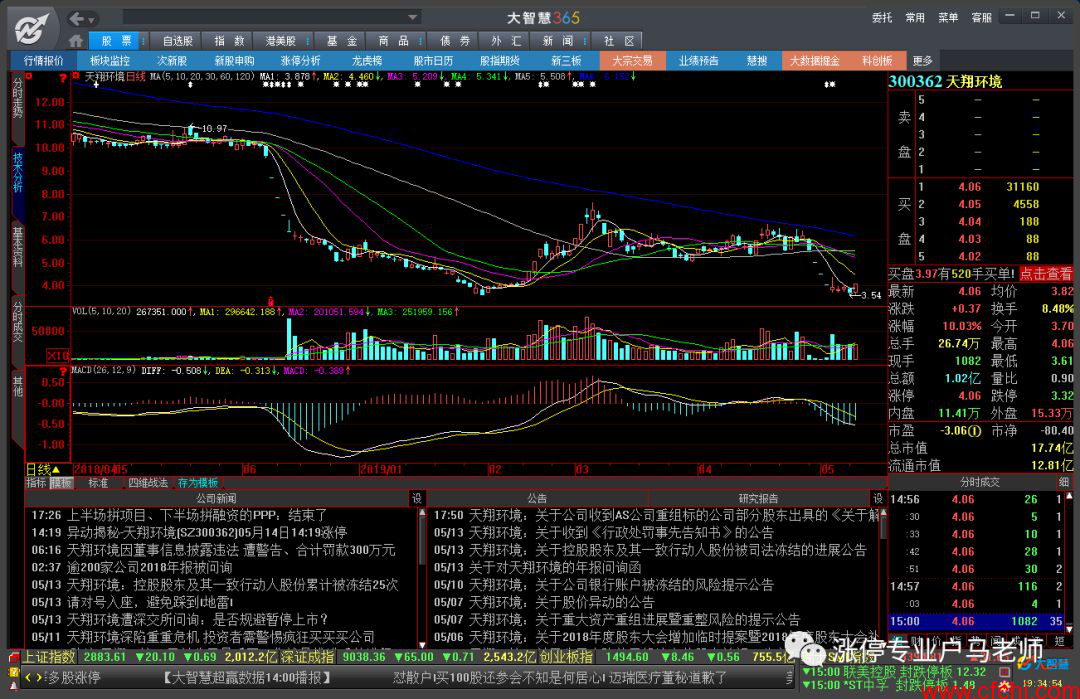Switch to 分时成交 side tab
Image resolution: width=1080 pixels, height=699 pixels.
point(17,321)
